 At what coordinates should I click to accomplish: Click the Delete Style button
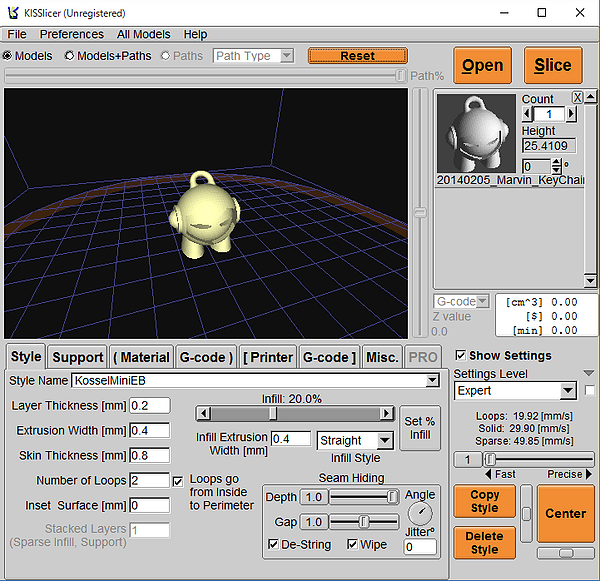[484, 543]
